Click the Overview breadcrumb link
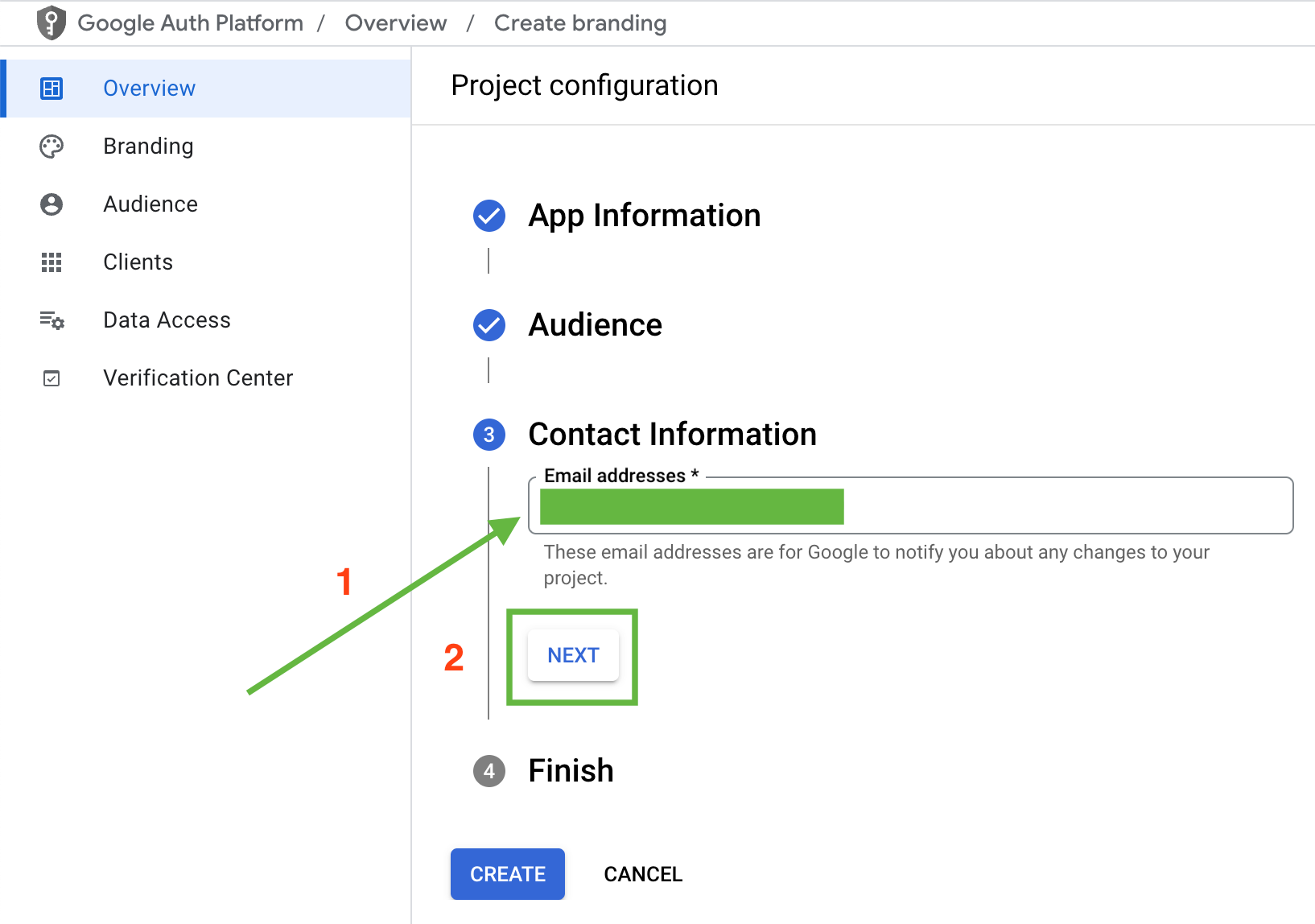Screen dimensions: 1315x924 point(396,23)
